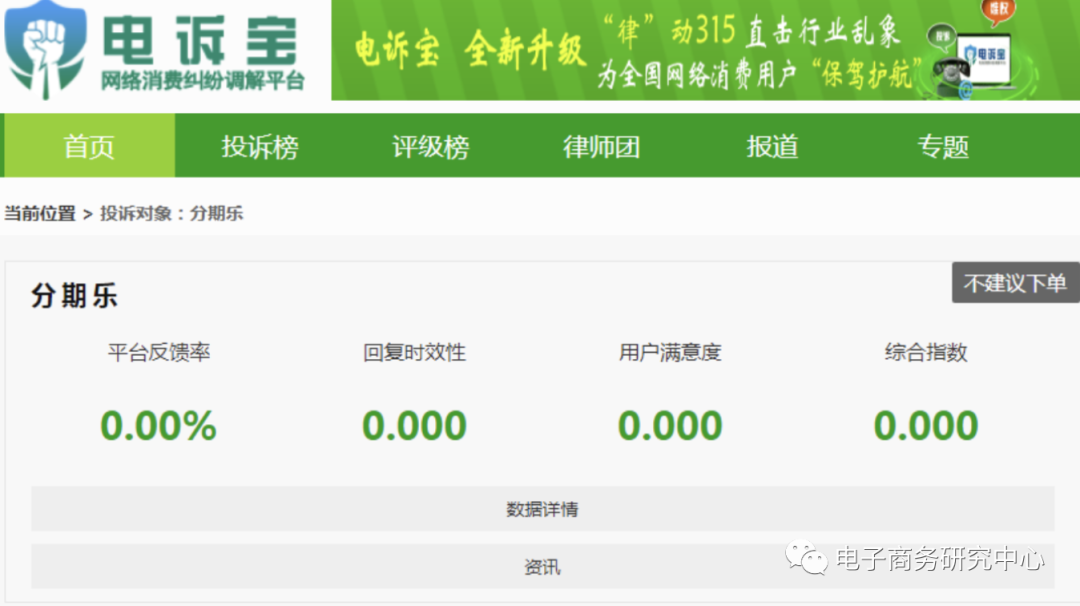Image resolution: width=1080 pixels, height=606 pixels.
Task: Expand the 数据详情 section
Action: [x=540, y=509]
